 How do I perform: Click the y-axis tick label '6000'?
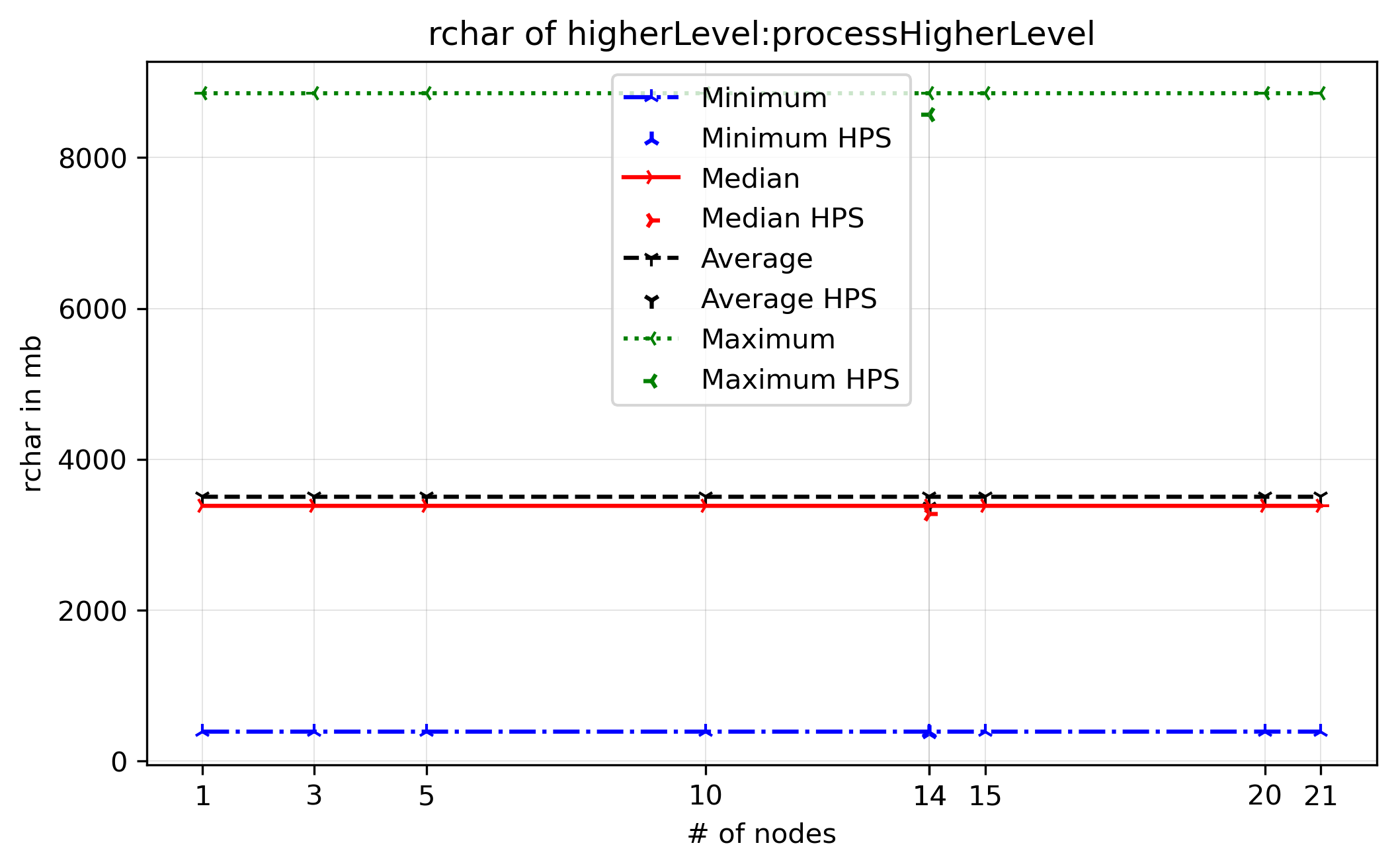click(93, 309)
